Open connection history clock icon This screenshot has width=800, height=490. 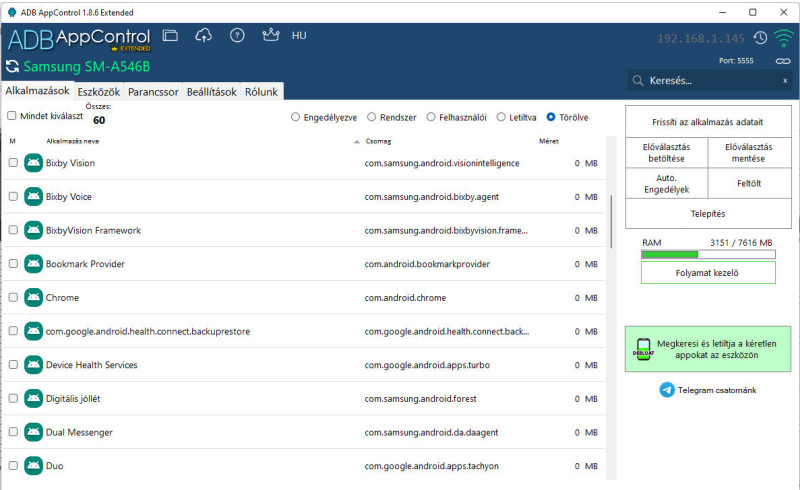(760, 38)
